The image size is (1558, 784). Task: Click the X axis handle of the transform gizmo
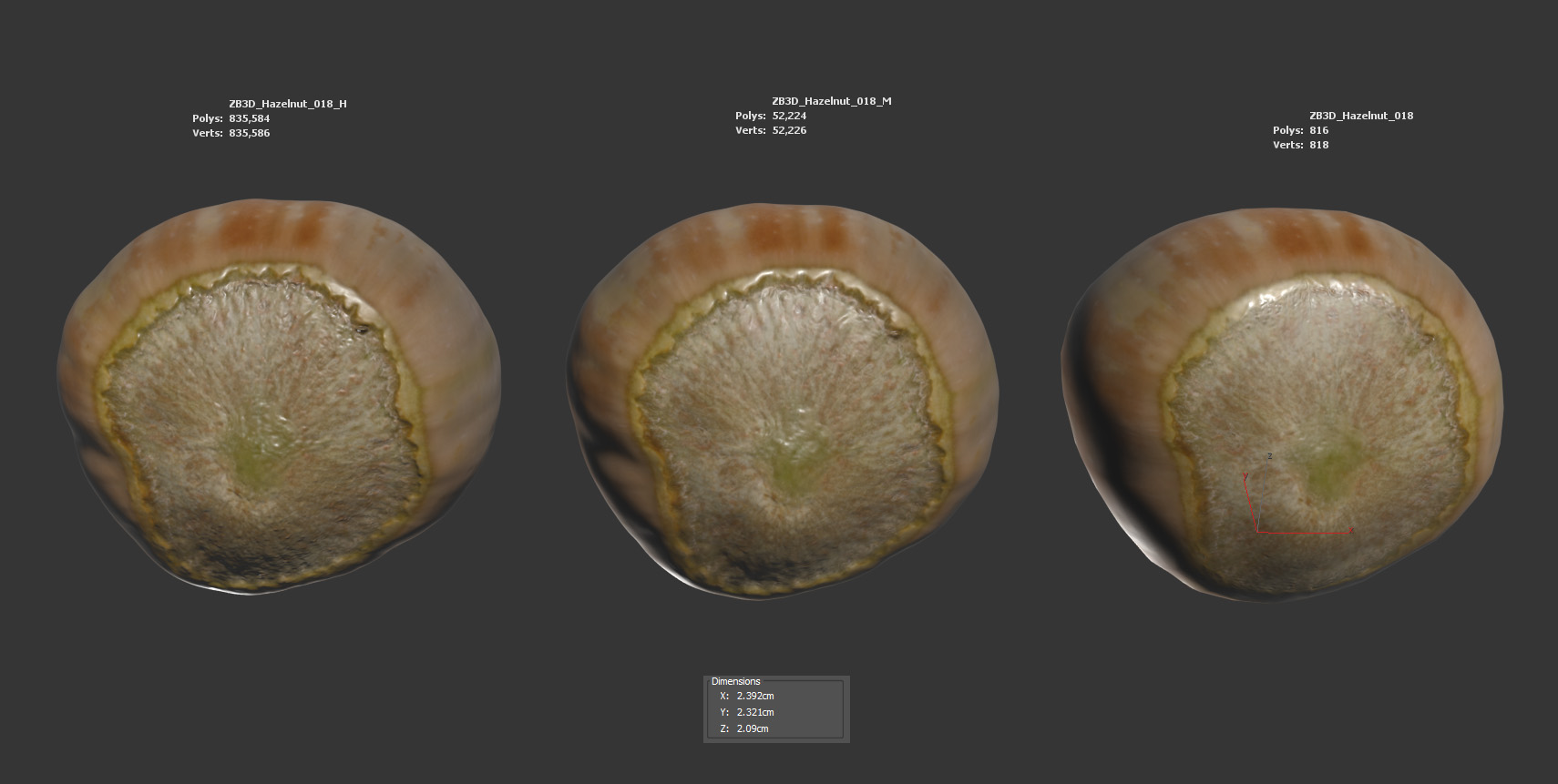pos(1351,531)
